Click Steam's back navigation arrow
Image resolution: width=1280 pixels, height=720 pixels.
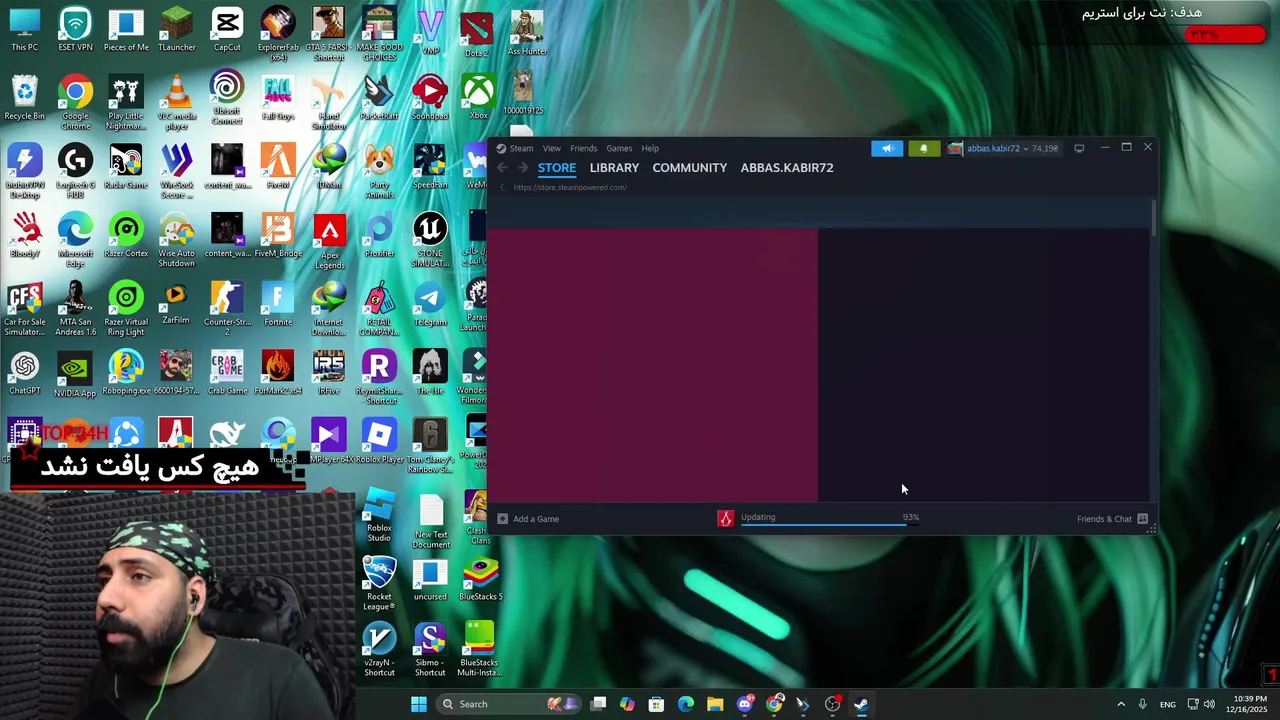point(503,168)
